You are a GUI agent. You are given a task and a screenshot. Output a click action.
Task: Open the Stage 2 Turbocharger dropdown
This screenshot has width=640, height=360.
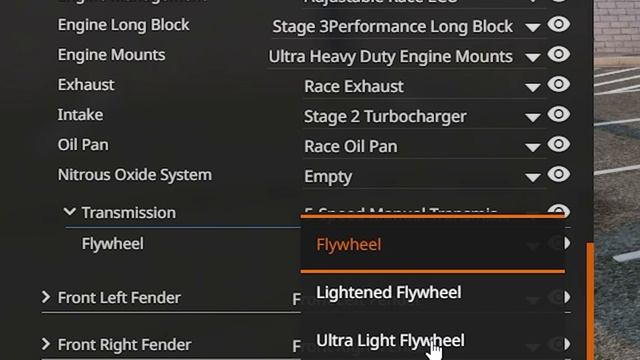coord(533,118)
